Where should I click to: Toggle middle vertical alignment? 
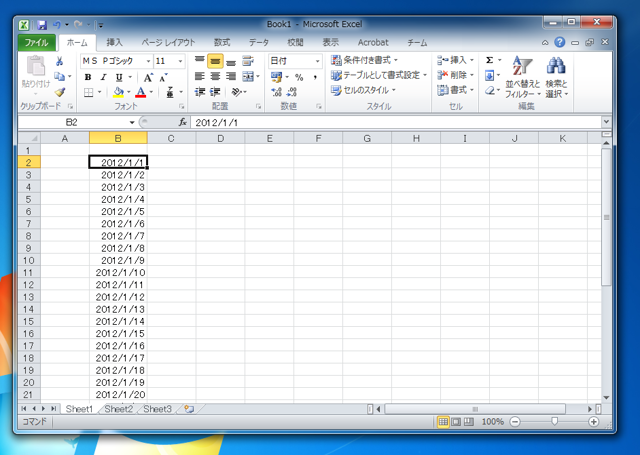coord(215,61)
